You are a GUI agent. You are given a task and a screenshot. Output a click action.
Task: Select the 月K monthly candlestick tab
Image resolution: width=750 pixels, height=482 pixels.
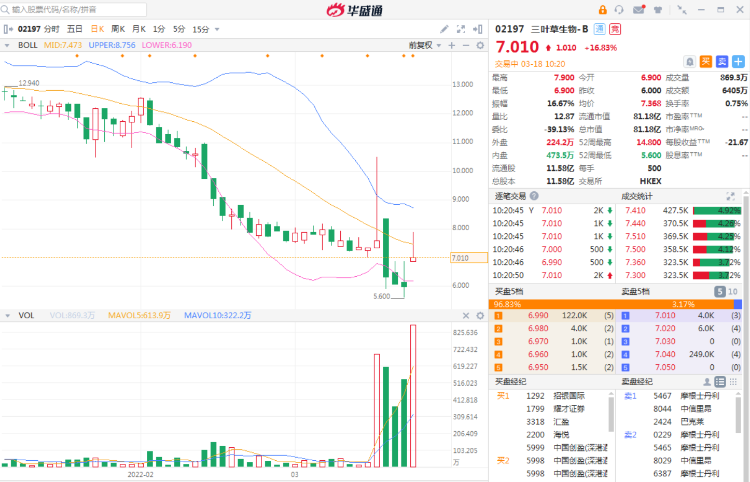point(139,29)
